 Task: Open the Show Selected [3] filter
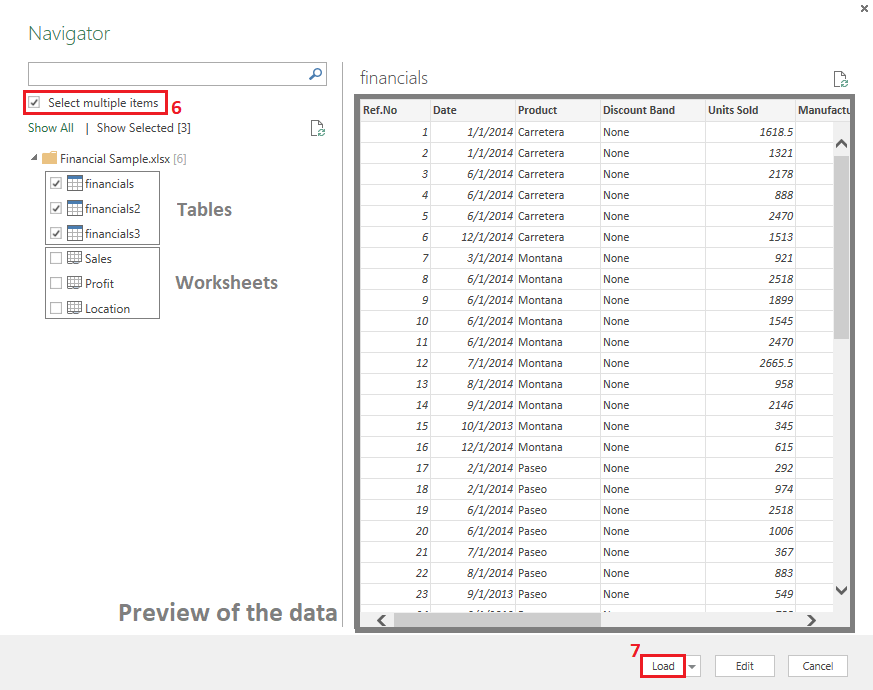pos(143,128)
